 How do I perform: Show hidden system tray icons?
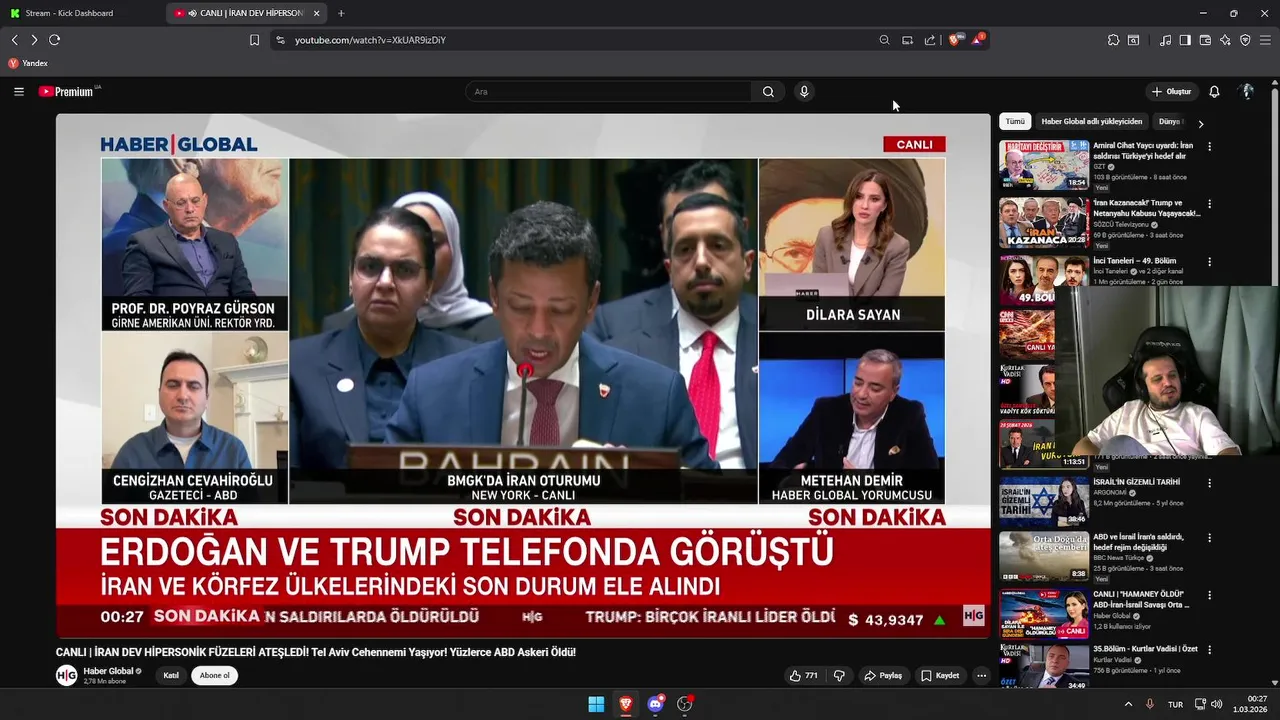[x=1128, y=704]
